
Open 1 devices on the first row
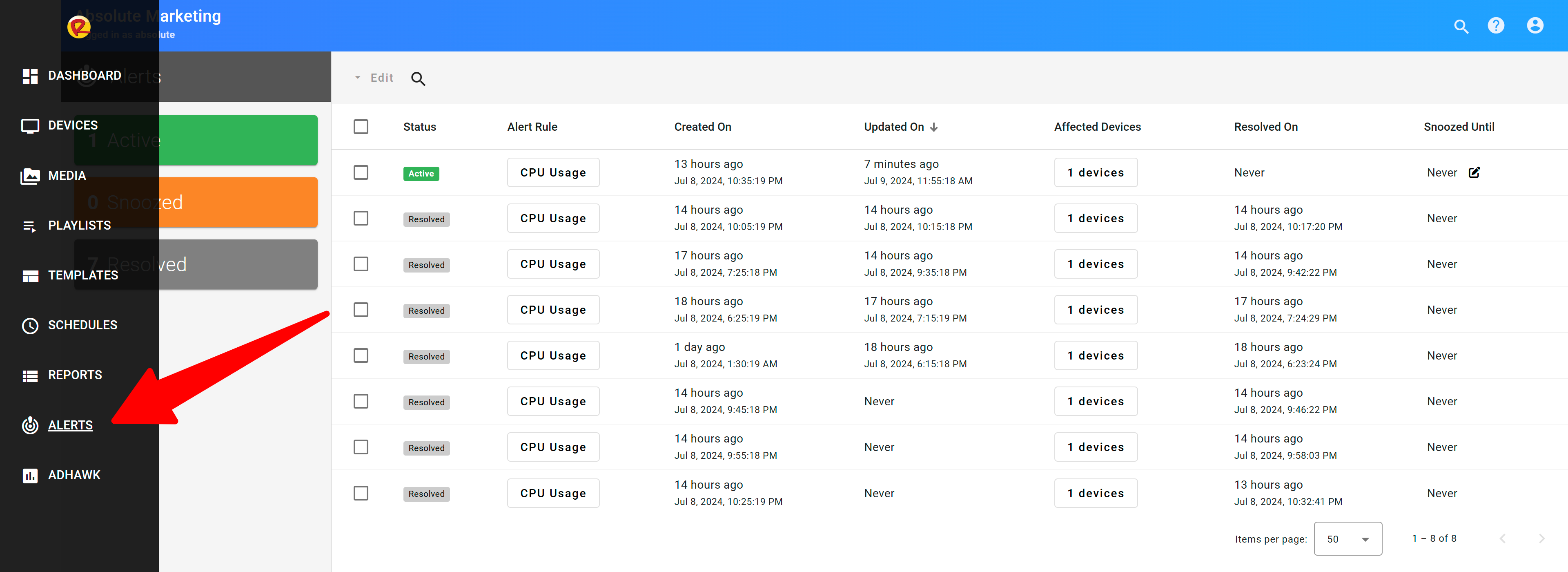pos(1095,172)
